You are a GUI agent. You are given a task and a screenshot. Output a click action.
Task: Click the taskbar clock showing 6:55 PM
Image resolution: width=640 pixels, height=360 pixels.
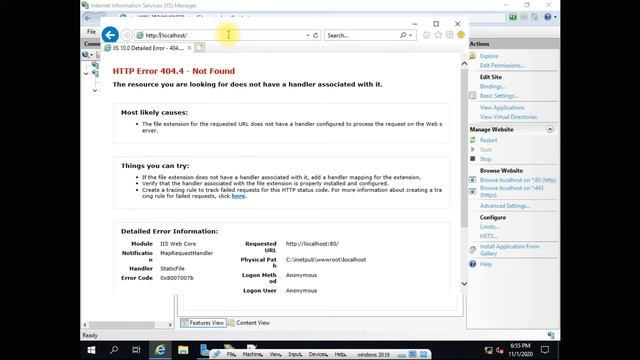point(520,350)
